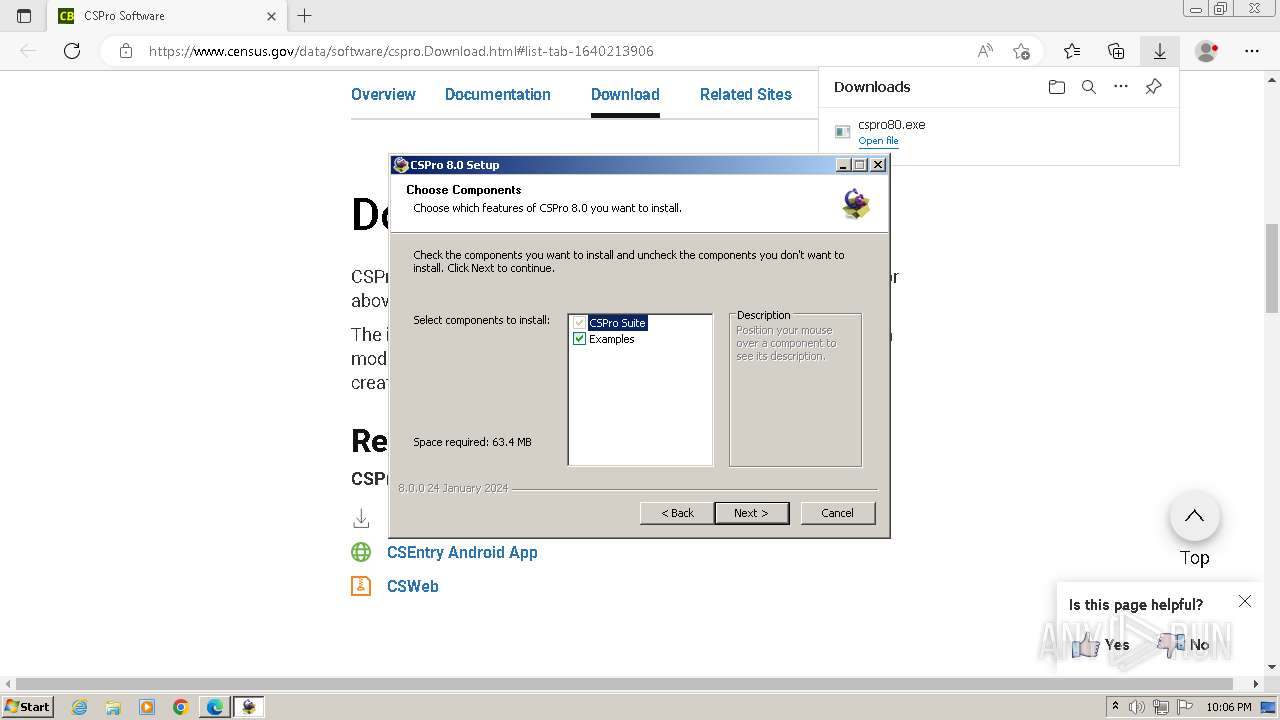This screenshot has width=1280, height=720.
Task: Launch Google Chrome from taskbar
Action: tap(180, 707)
